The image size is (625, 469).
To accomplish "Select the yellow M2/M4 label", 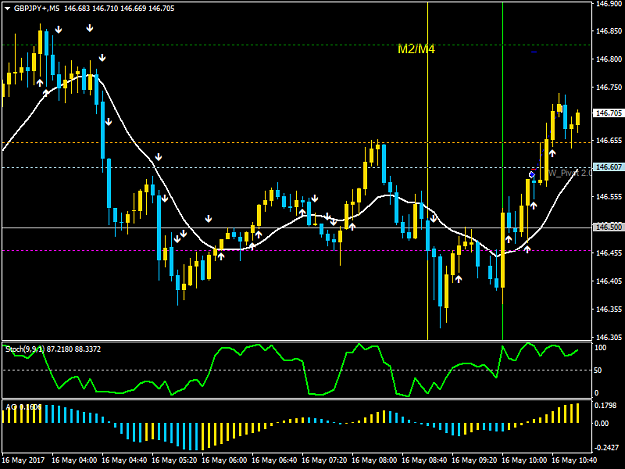I will coord(416,49).
